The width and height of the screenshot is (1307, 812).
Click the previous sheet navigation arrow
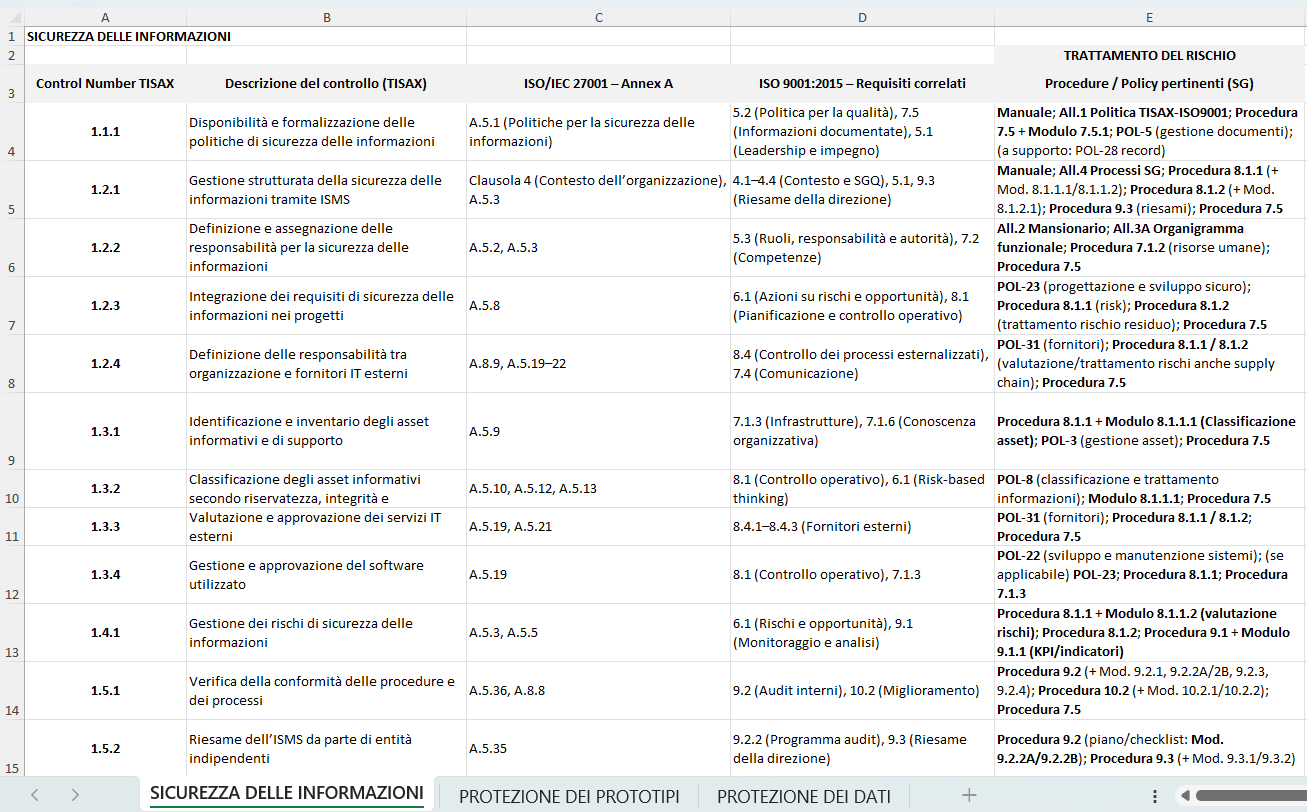[35, 795]
